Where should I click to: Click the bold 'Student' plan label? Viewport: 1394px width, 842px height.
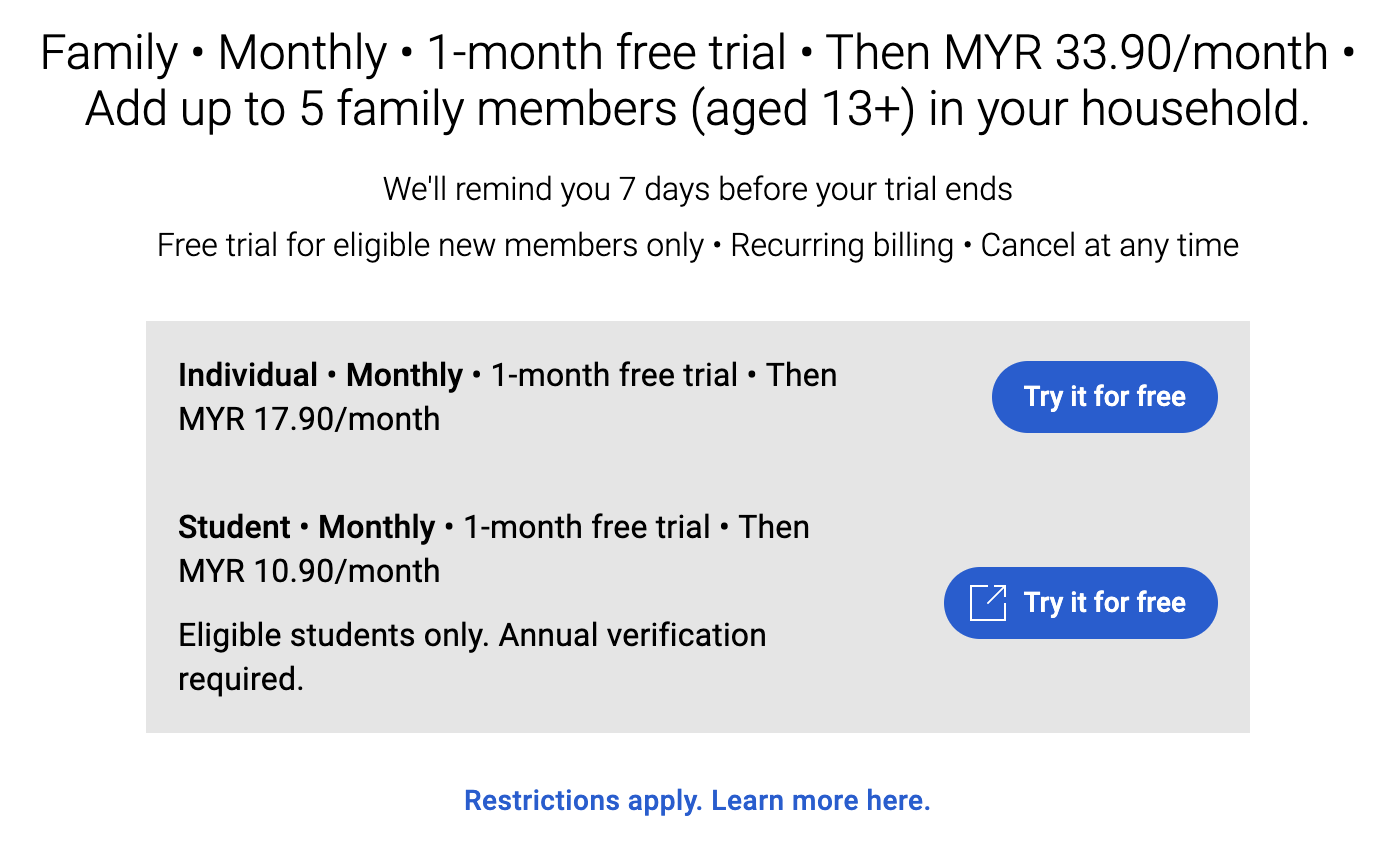[234, 527]
